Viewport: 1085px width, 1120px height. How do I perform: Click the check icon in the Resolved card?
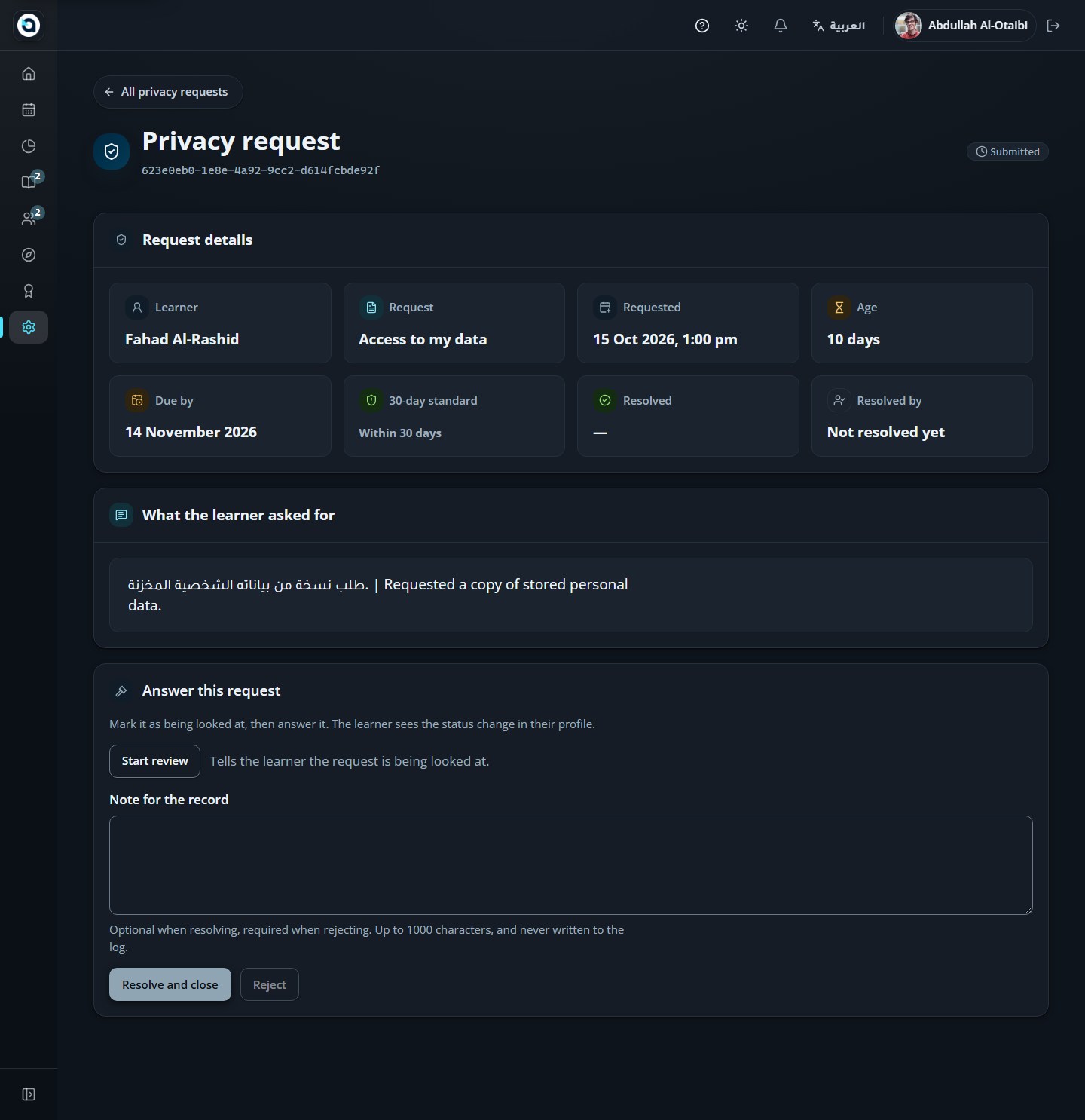click(605, 400)
